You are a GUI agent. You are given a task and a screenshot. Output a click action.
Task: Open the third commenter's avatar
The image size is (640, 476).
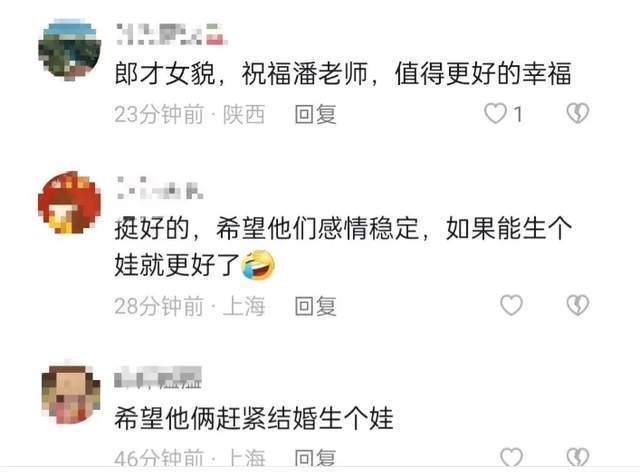tap(71, 394)
